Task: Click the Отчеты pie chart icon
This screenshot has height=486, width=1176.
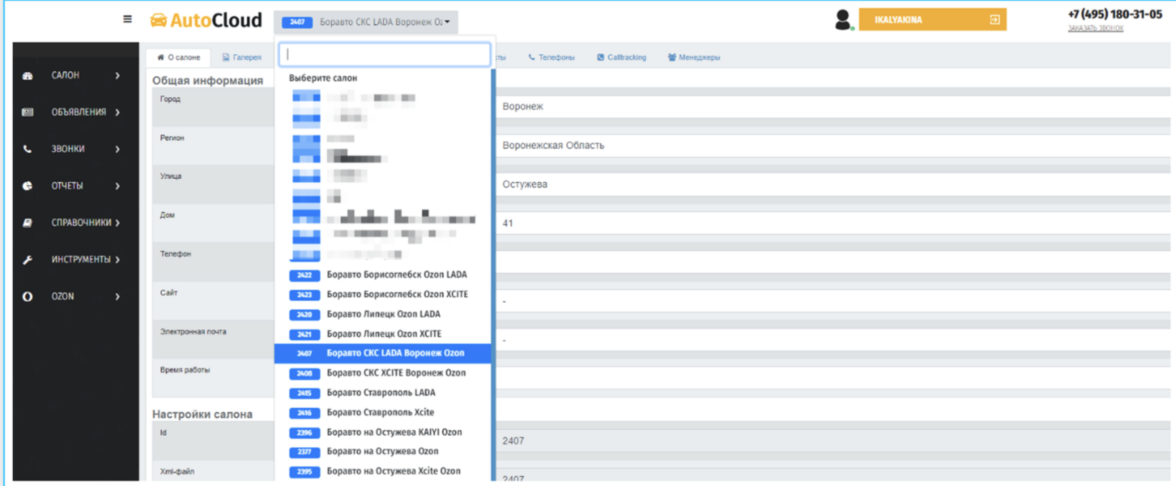Action: pyautogui.click(x=28, y=186)
